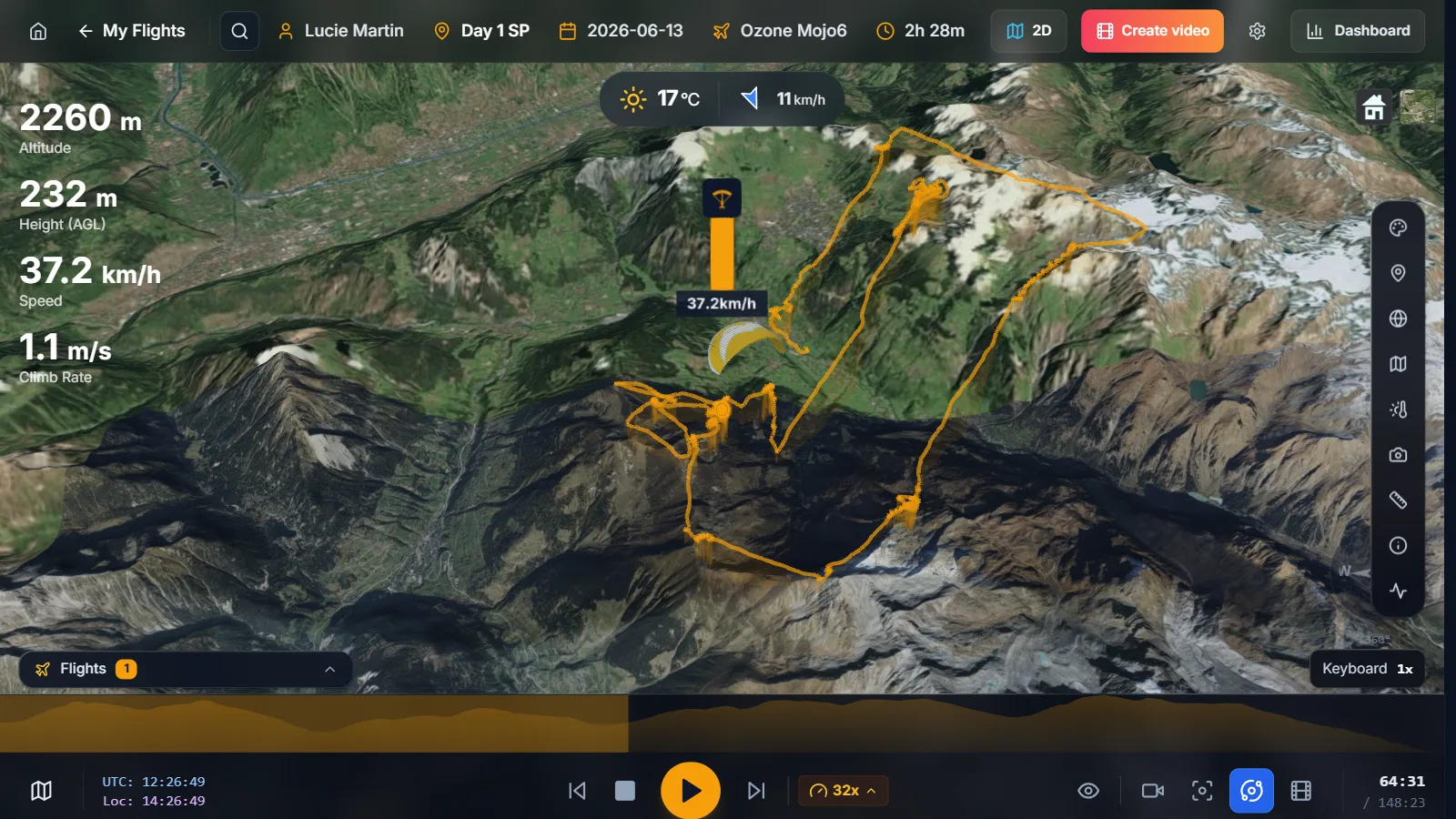Seek within the altitude profile timeline
Screen dimensions: 1456x819
point(722,723)
